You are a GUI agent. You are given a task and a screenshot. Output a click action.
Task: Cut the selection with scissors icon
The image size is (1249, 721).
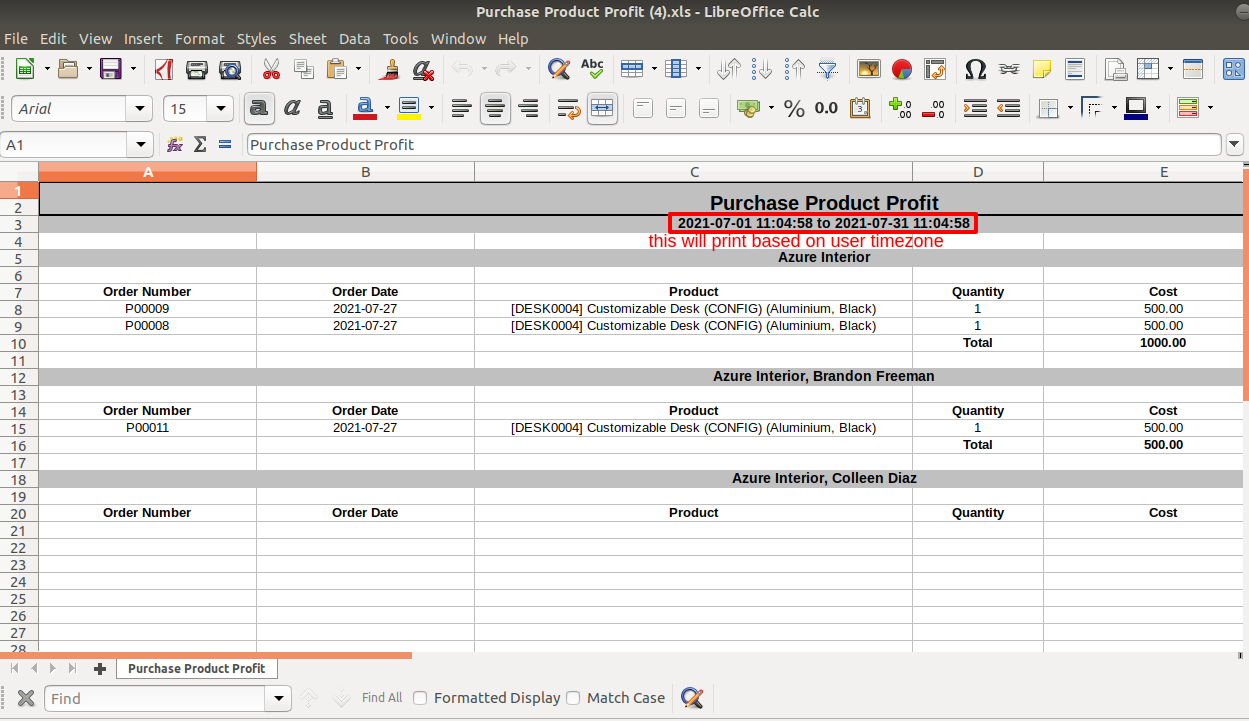(x=271, y=69)
